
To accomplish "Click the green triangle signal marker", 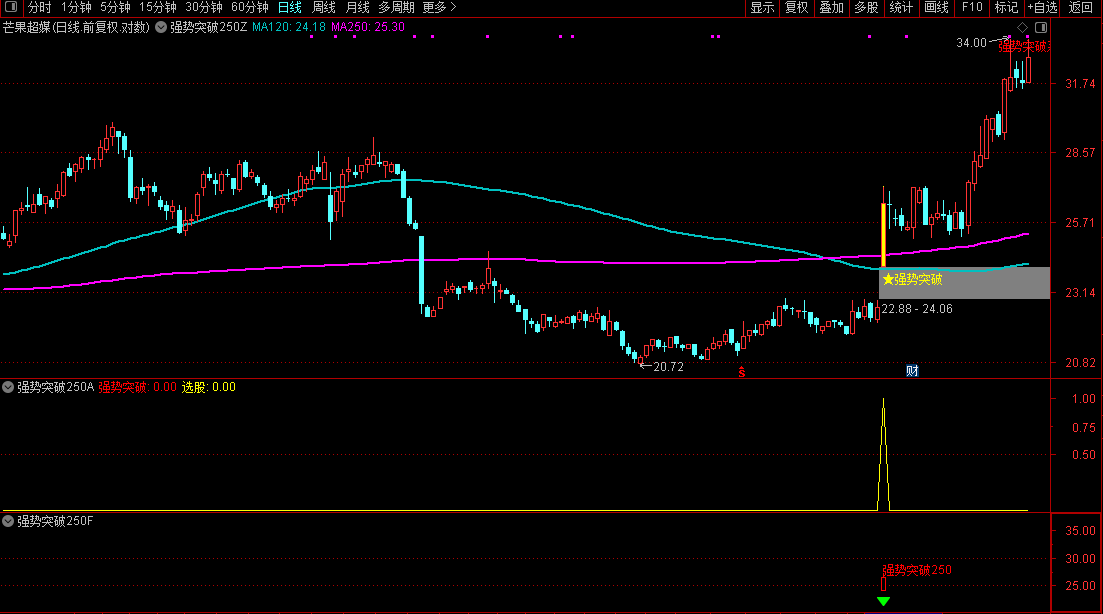I will [x=884, y=601].
